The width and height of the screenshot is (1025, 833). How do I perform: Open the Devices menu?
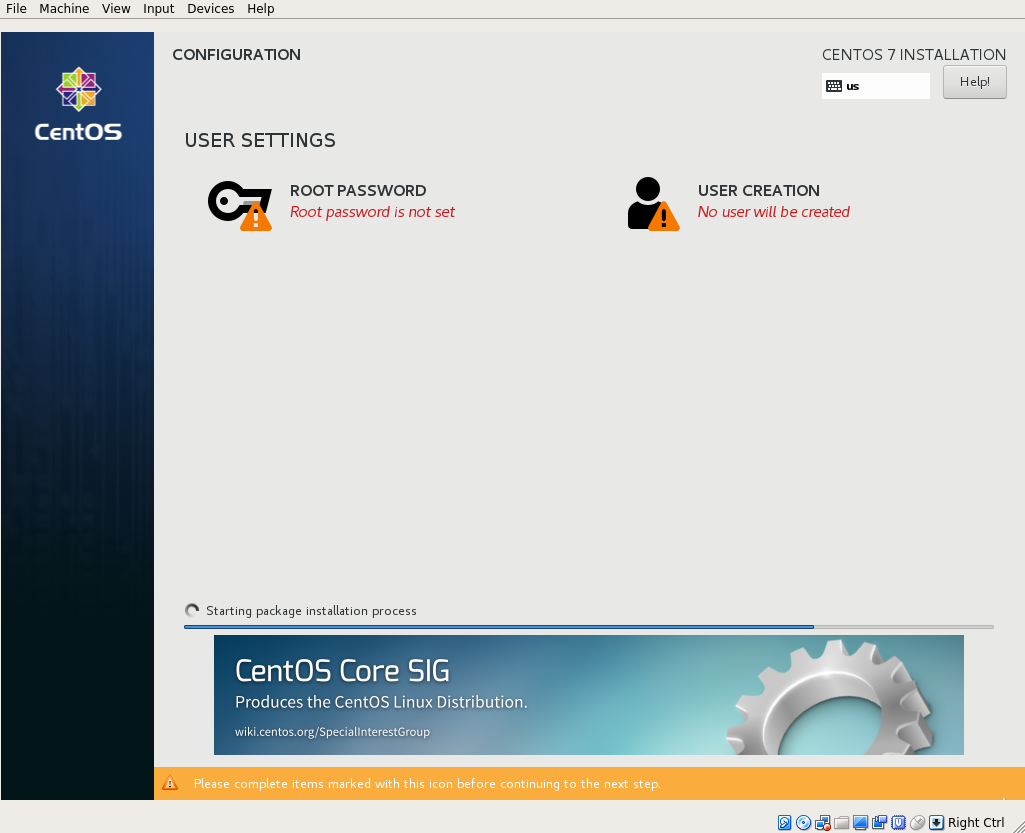point(210,8)
